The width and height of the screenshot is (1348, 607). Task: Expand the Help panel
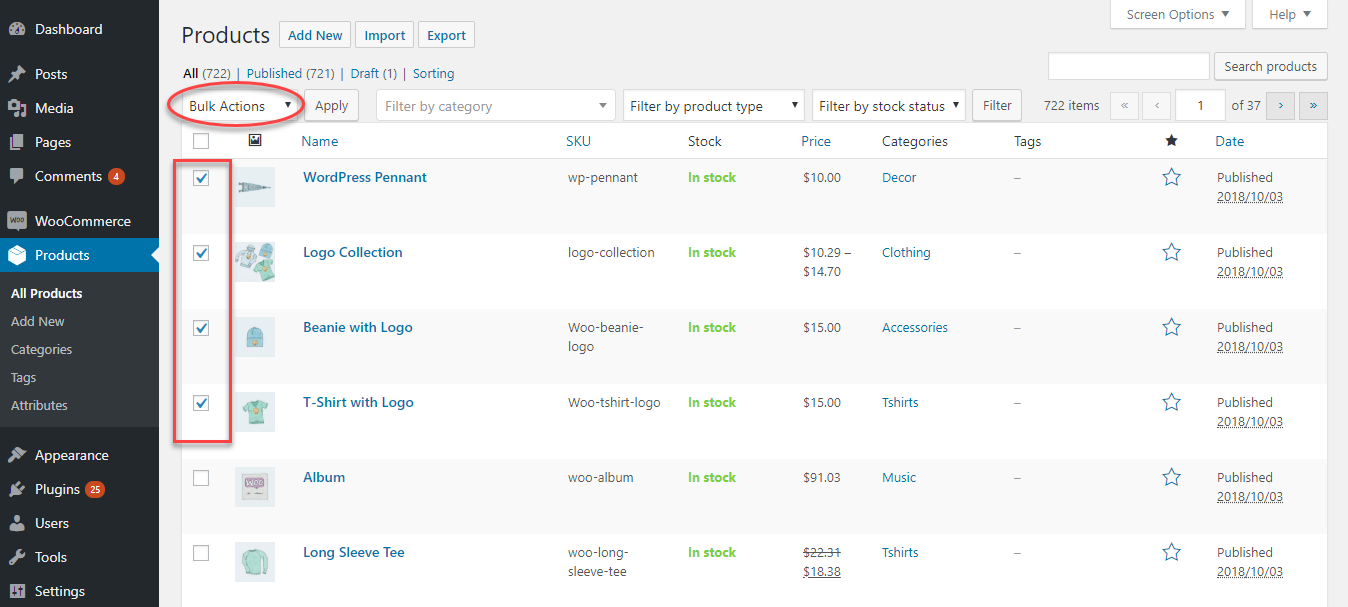coord(1290,14)
